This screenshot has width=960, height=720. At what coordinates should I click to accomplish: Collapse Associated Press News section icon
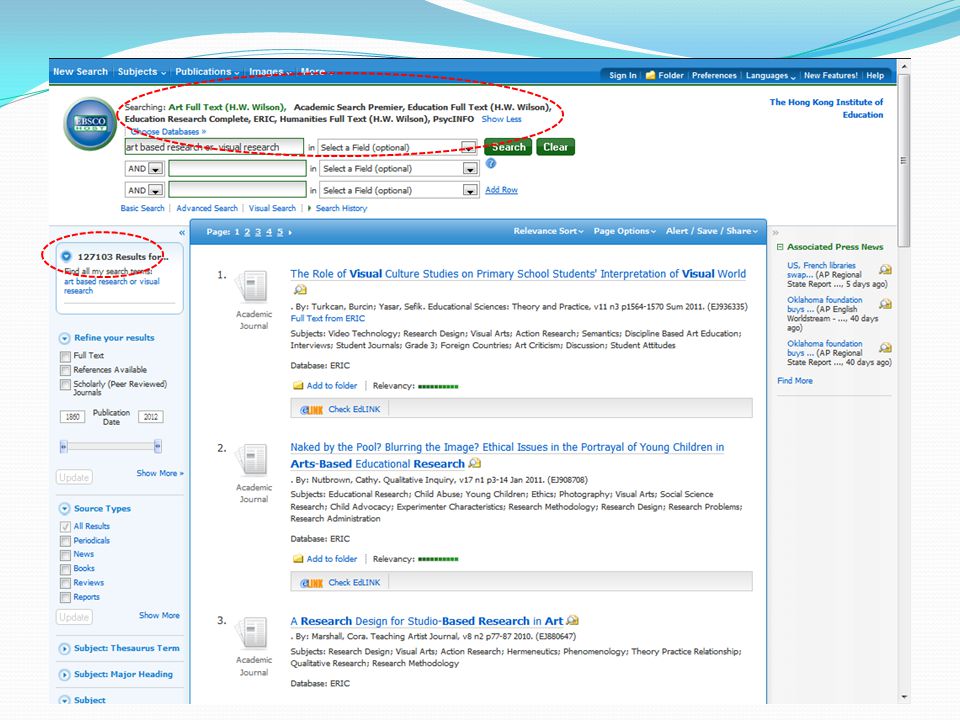(780, 247)
